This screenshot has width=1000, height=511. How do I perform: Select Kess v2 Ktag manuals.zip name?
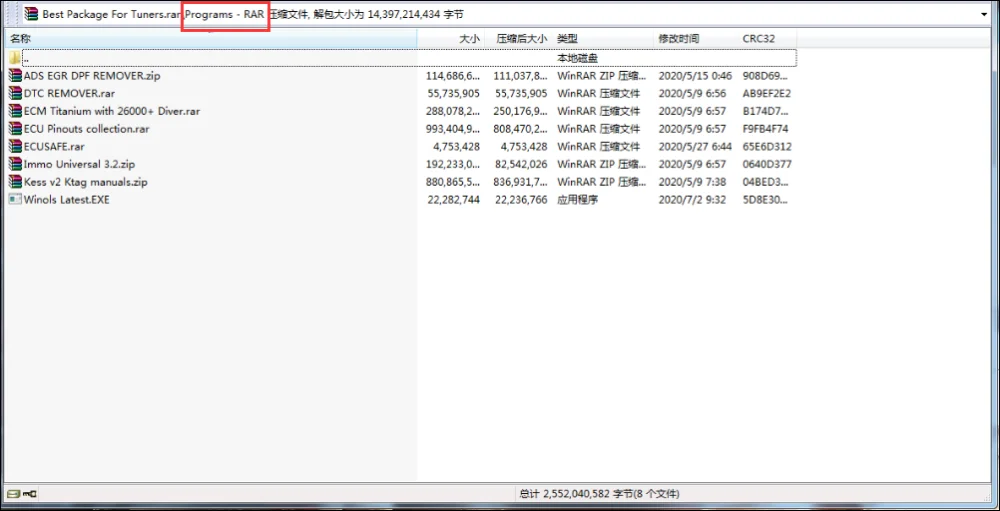click(85, 182)
